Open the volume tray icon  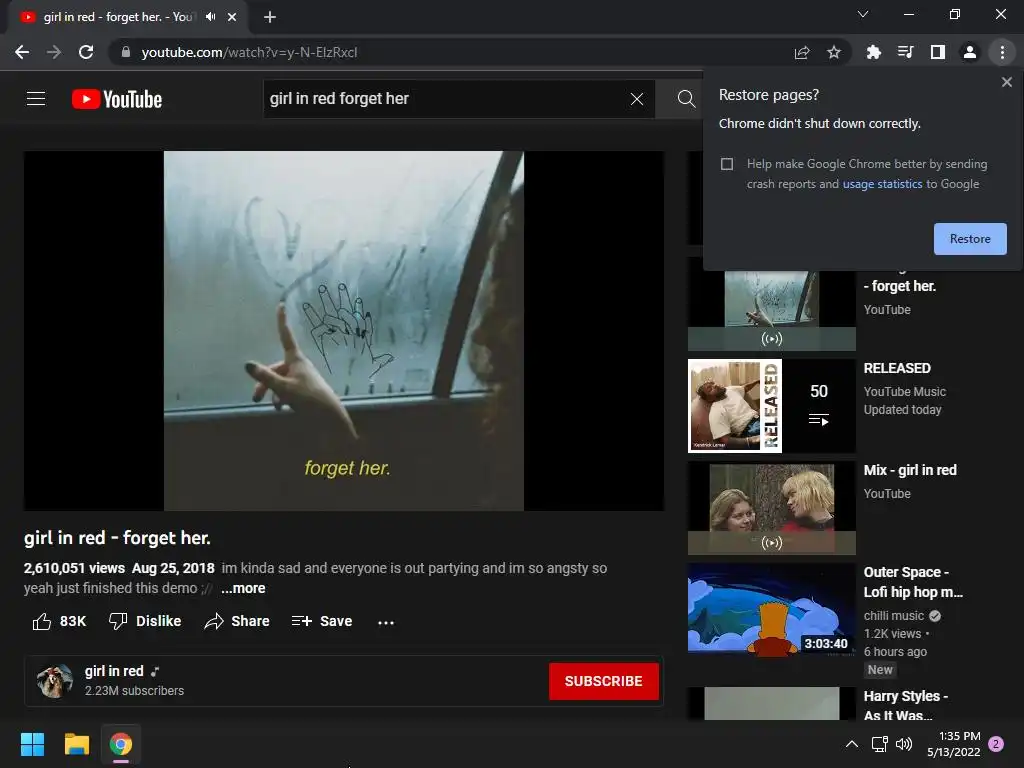904,744
